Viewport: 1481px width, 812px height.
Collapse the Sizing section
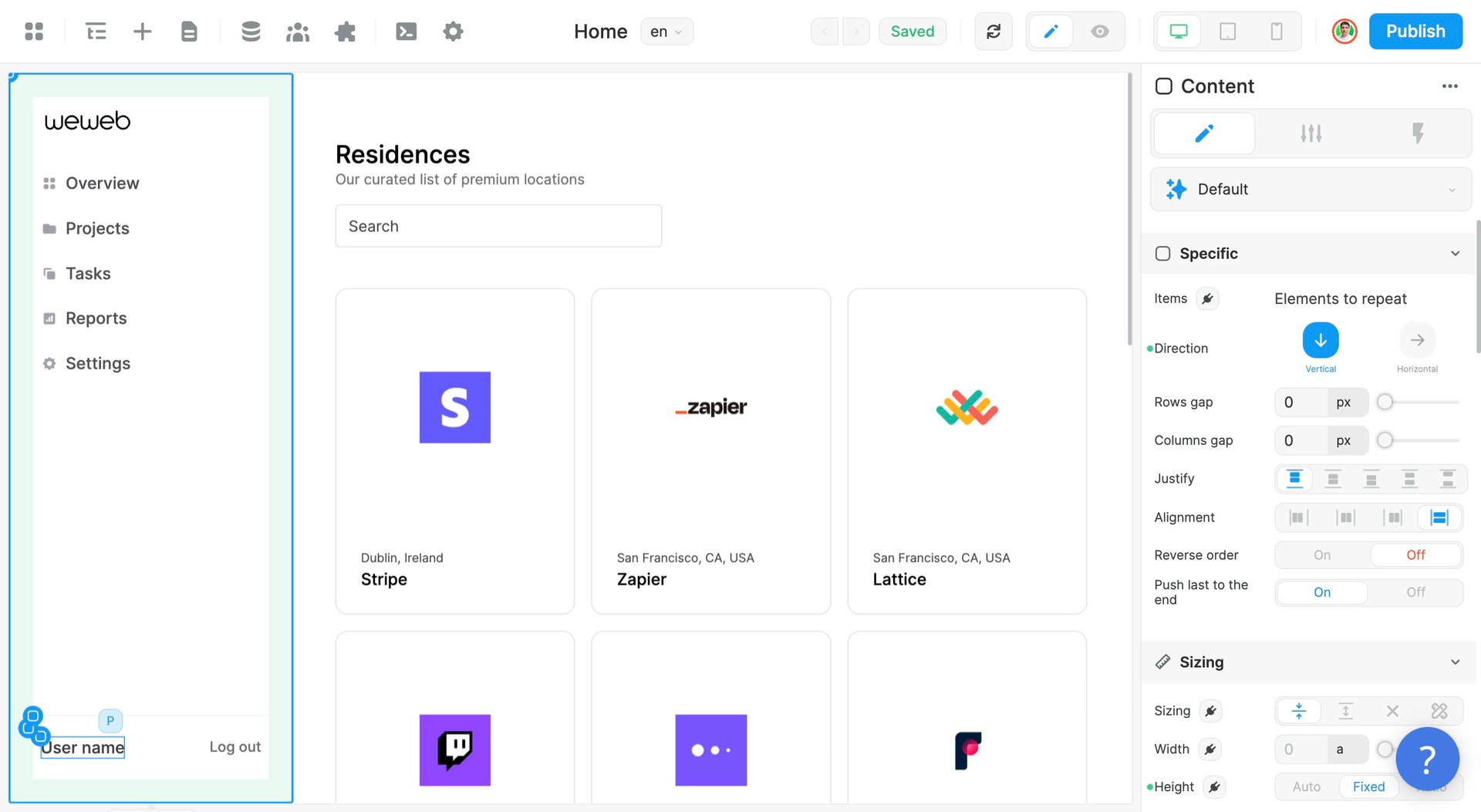coord(1455,662)
